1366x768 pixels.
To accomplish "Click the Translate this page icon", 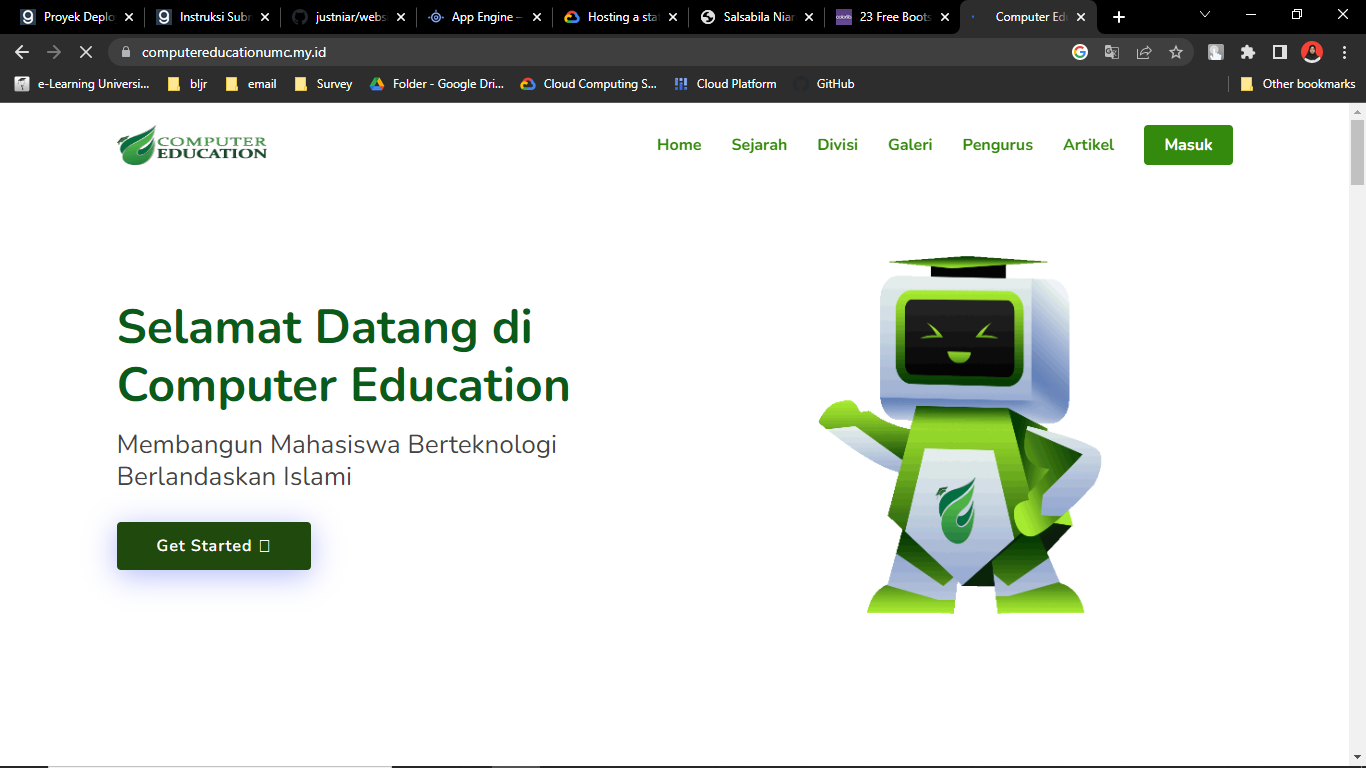I will (1112, 52).
